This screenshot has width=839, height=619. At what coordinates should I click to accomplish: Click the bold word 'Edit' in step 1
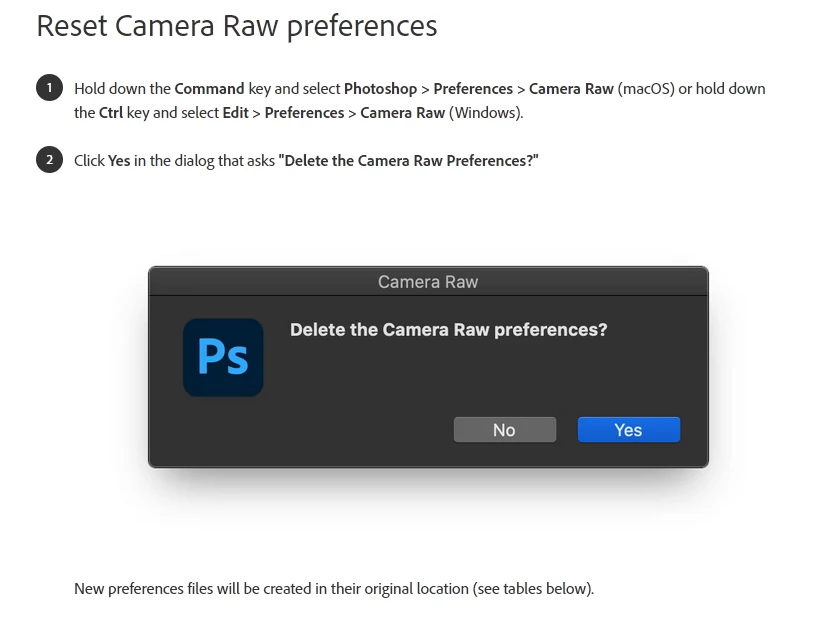[x=235, y=112]
